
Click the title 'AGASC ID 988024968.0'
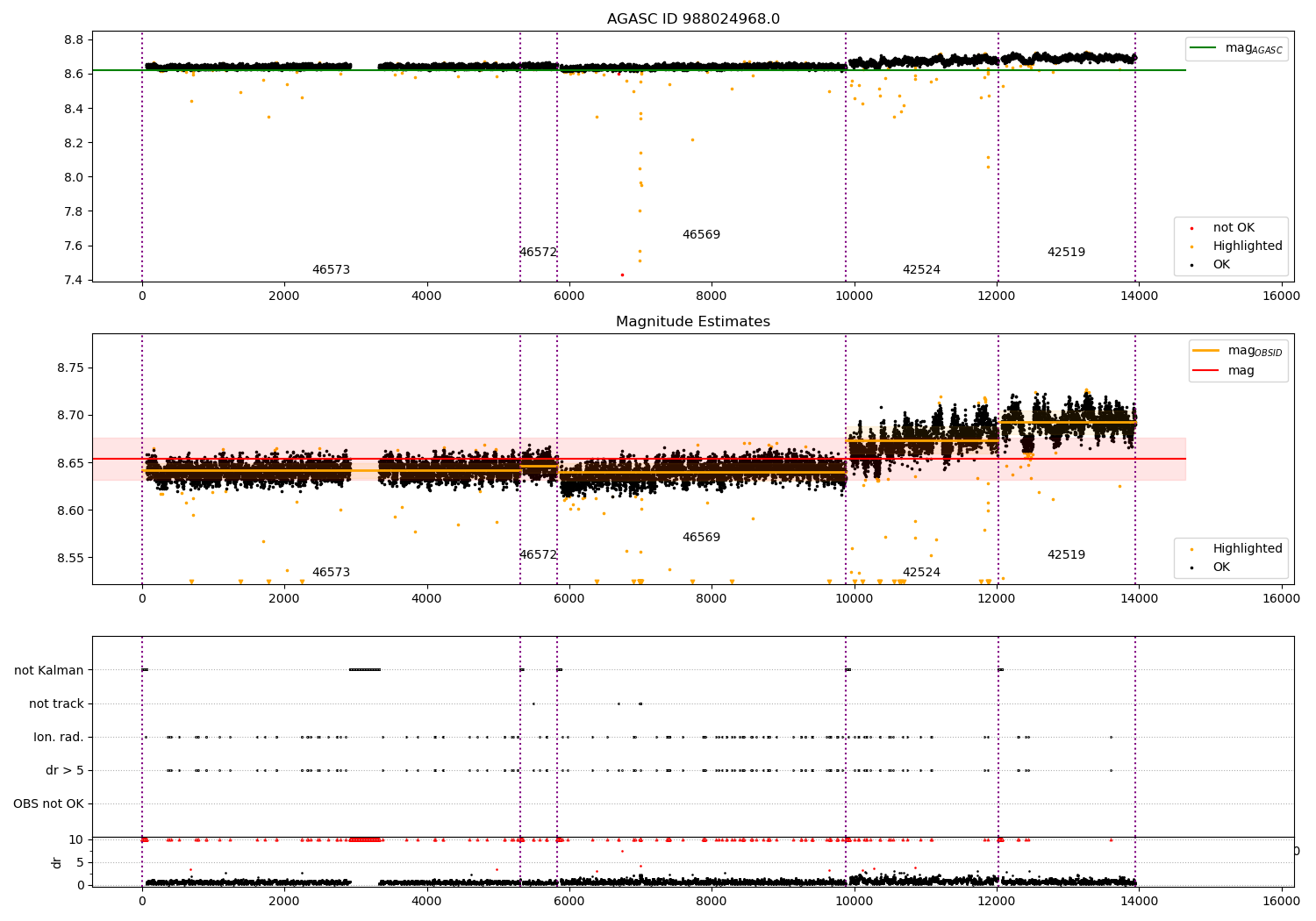(693, 19)
